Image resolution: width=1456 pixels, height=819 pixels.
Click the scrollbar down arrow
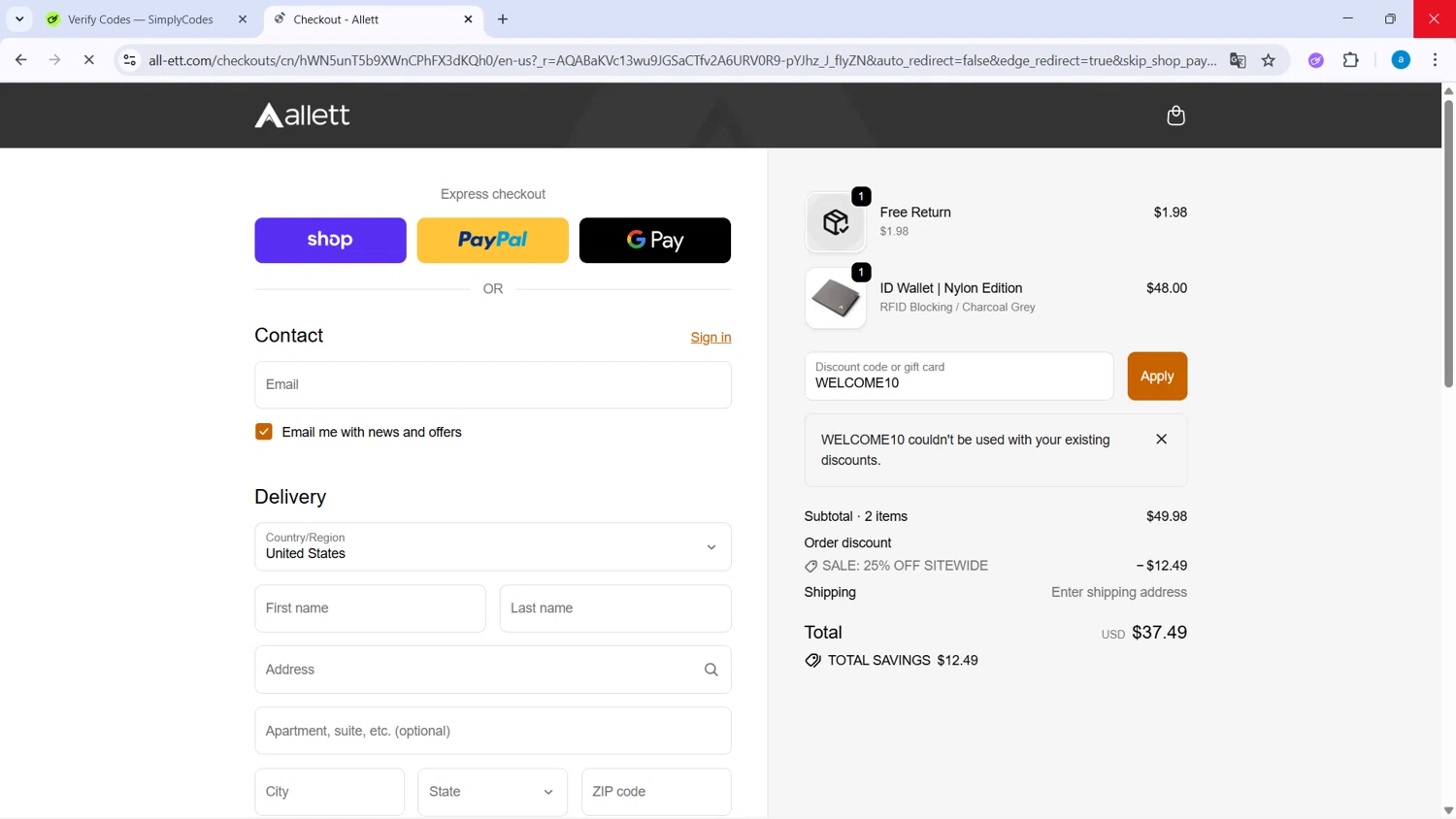(x=1448, y=810)
